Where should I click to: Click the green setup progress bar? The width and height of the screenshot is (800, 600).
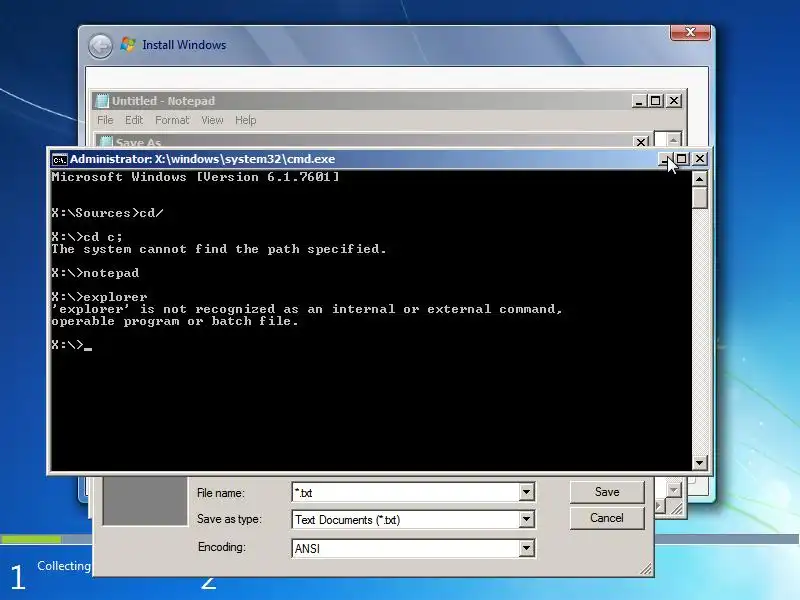pyautogui.click(x=32, y=539)
